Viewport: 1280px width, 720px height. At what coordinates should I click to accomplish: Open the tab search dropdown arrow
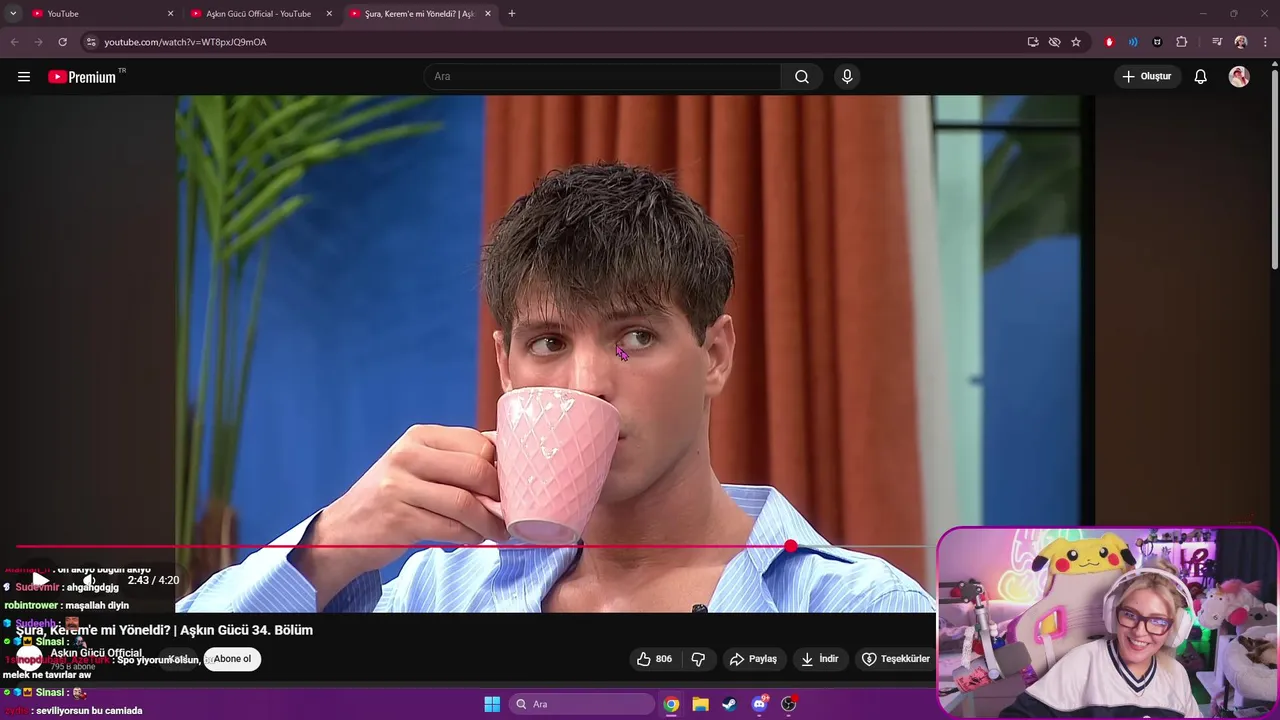tap(13, 13)
